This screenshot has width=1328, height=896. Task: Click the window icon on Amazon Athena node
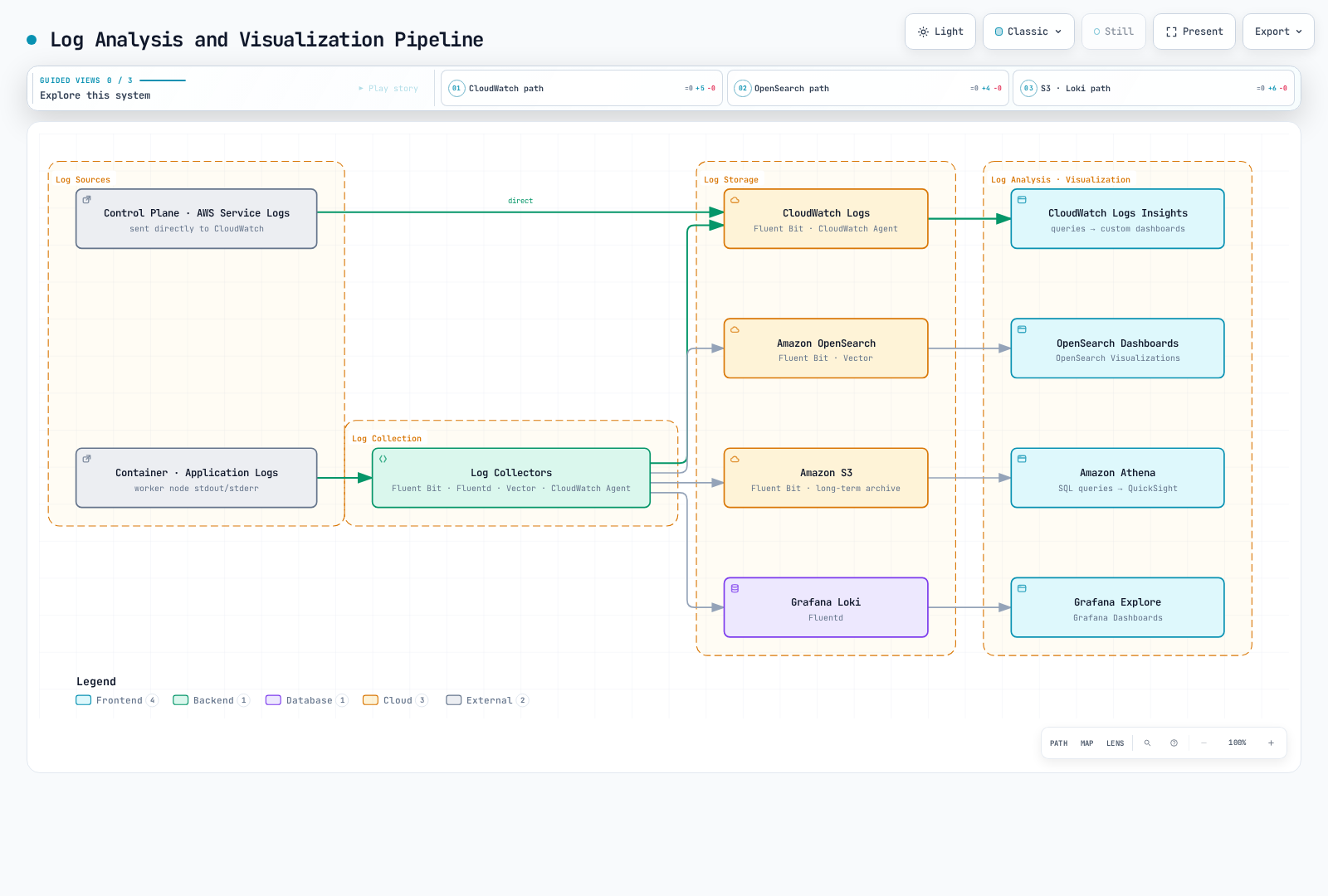click(x=1022, y=459)
